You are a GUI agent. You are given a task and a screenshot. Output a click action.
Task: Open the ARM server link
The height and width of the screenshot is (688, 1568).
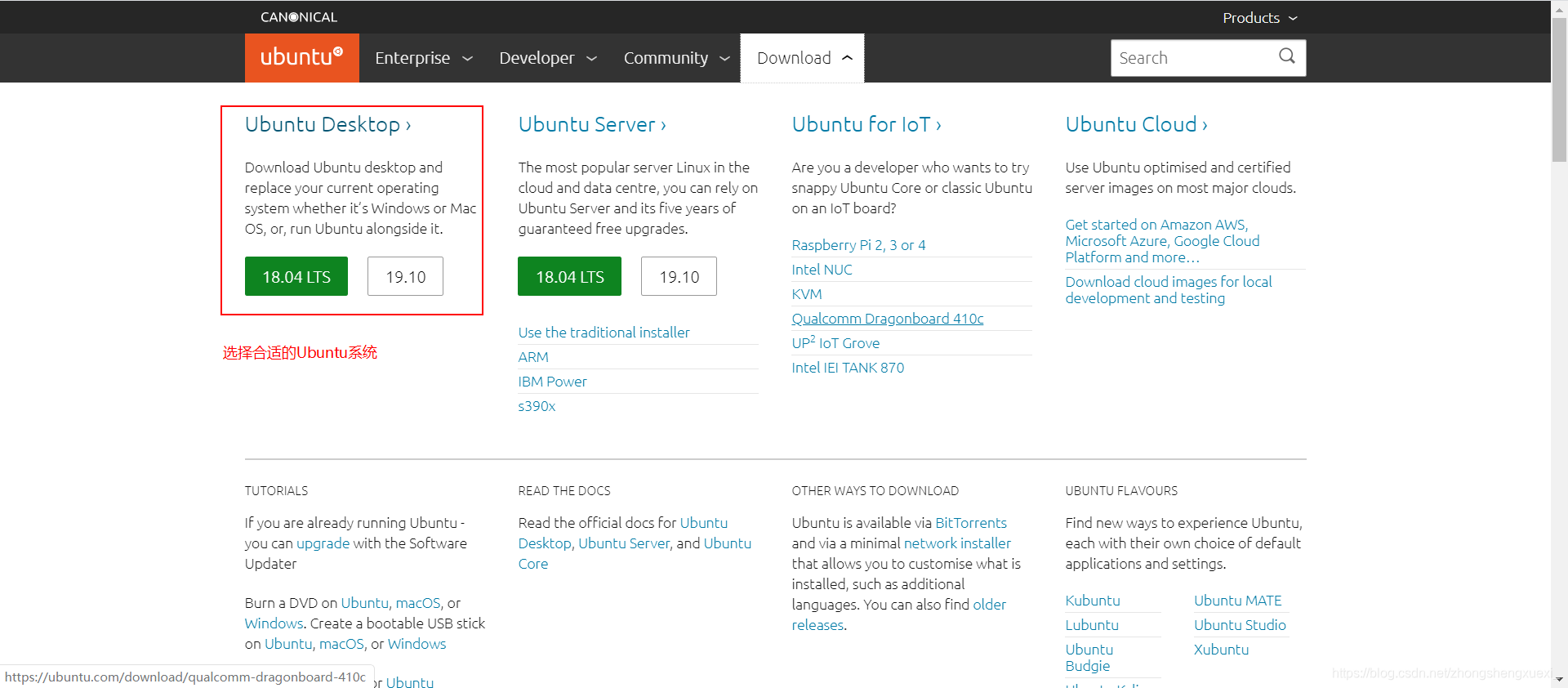[x=533, y=357]
